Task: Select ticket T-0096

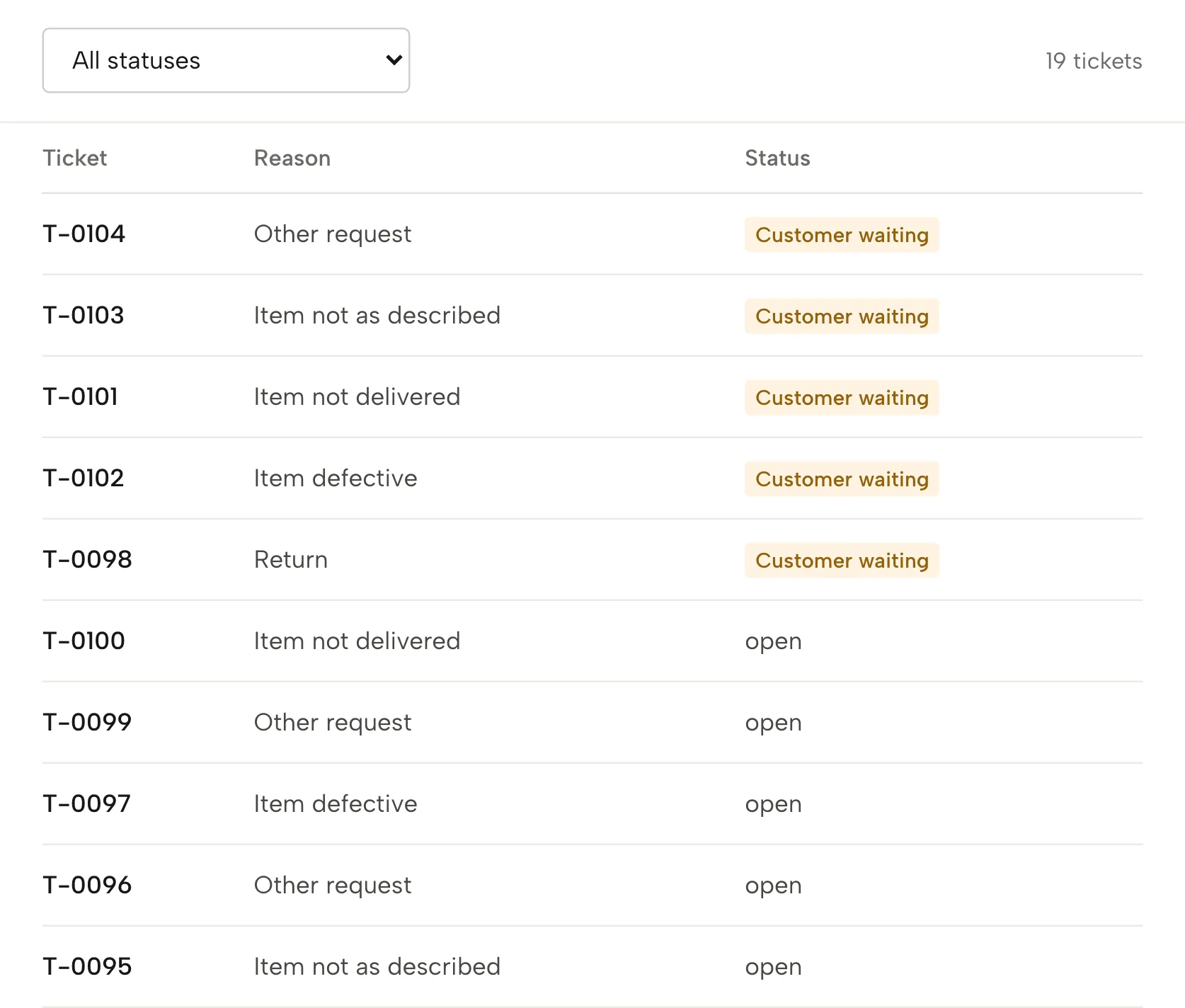Action: pyautogui.click(x=87, y=885)
